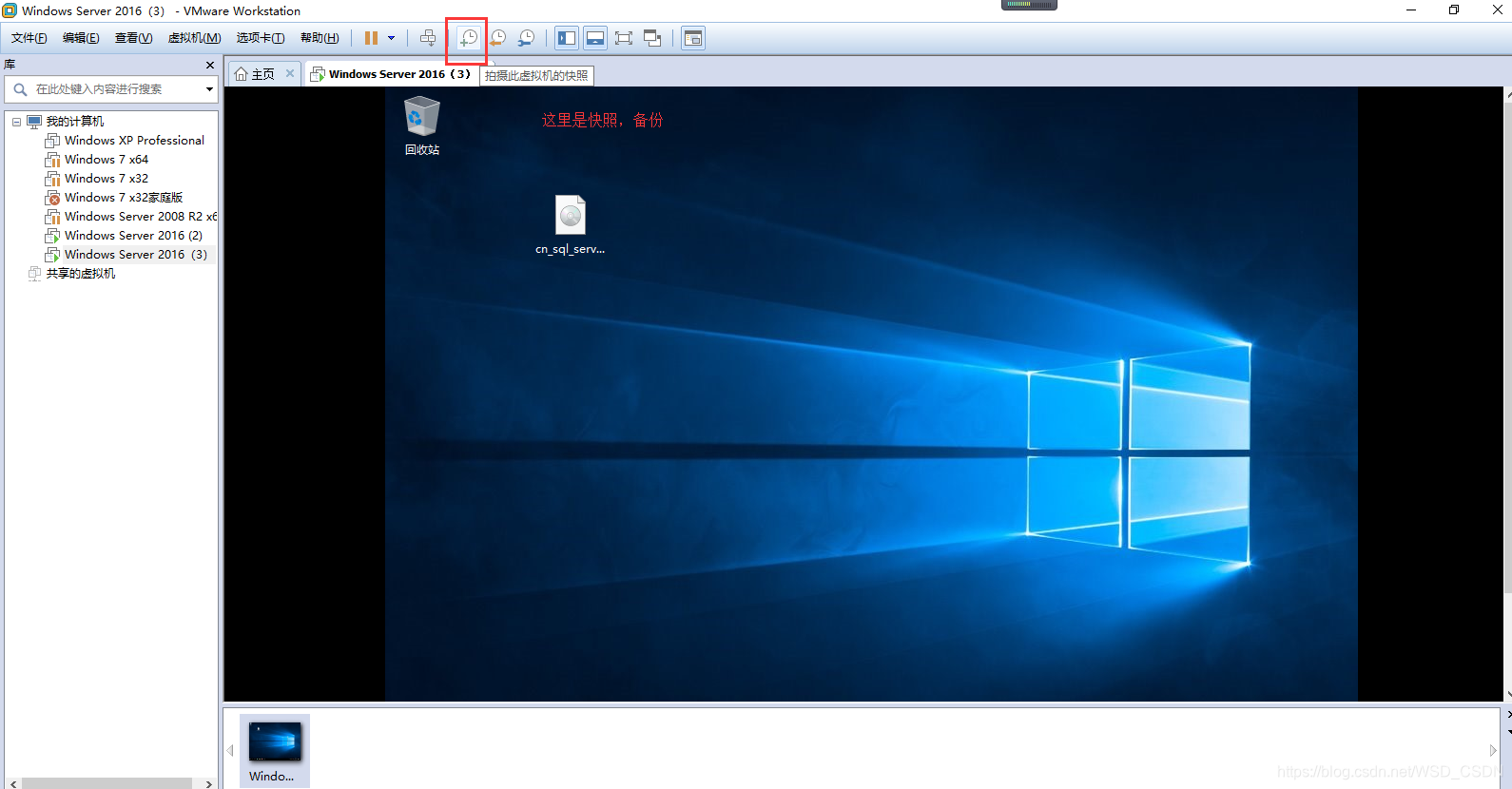Close the 库 library panel
Screen dimensions: 1512x789
(x=210, y=65)
